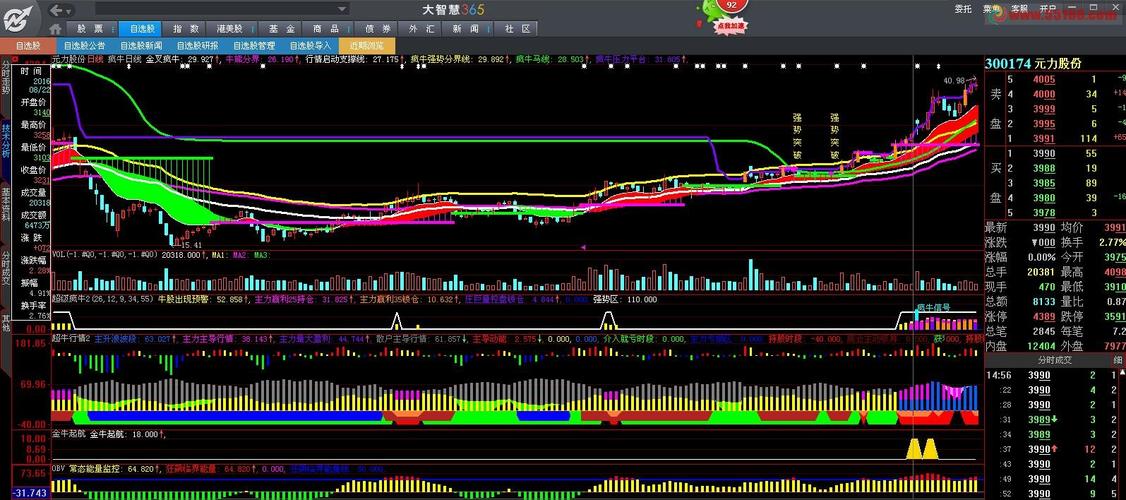This screenshot has height=500, width=1126.
Task: Click the red 92 score circle
Action: pos(732,5)
